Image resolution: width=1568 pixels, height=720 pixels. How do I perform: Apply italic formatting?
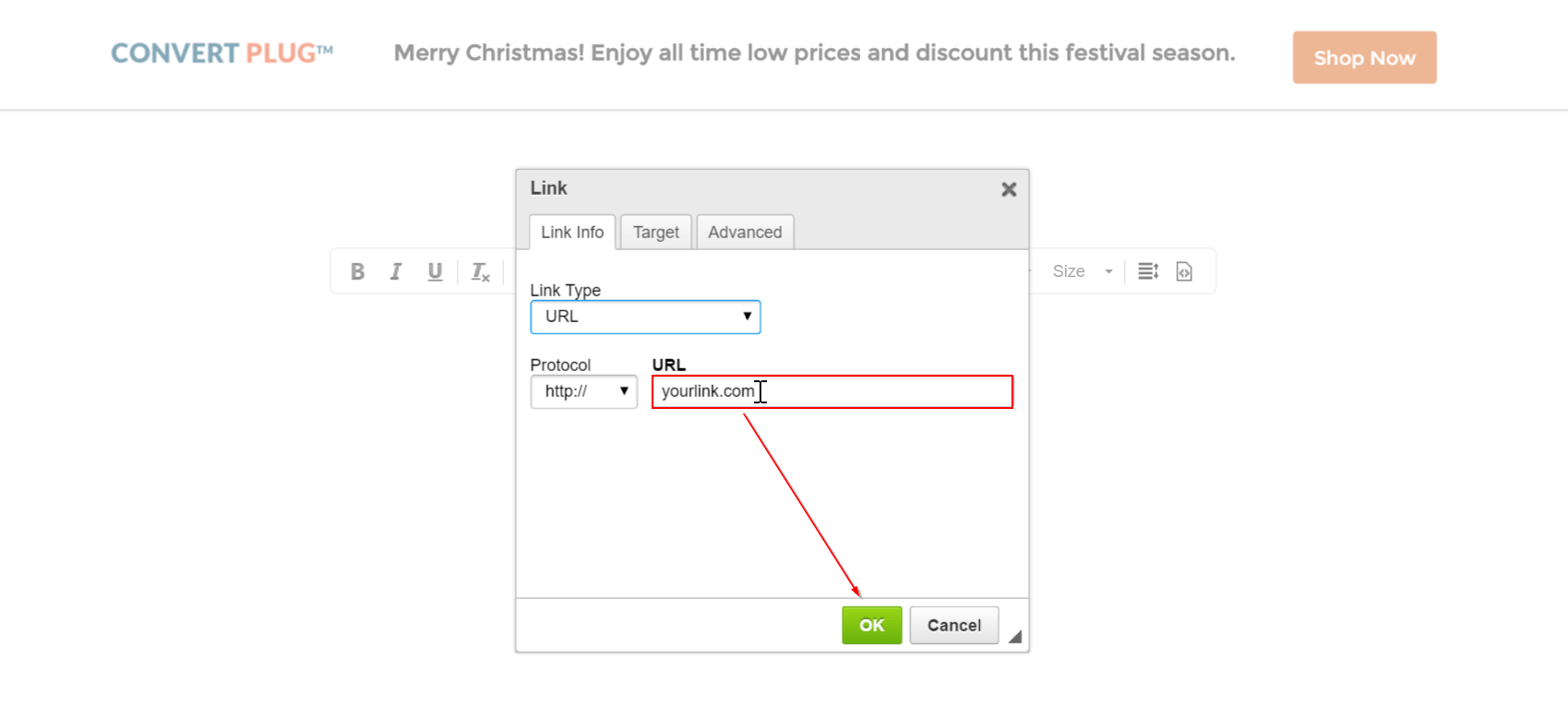click(396, 270)
